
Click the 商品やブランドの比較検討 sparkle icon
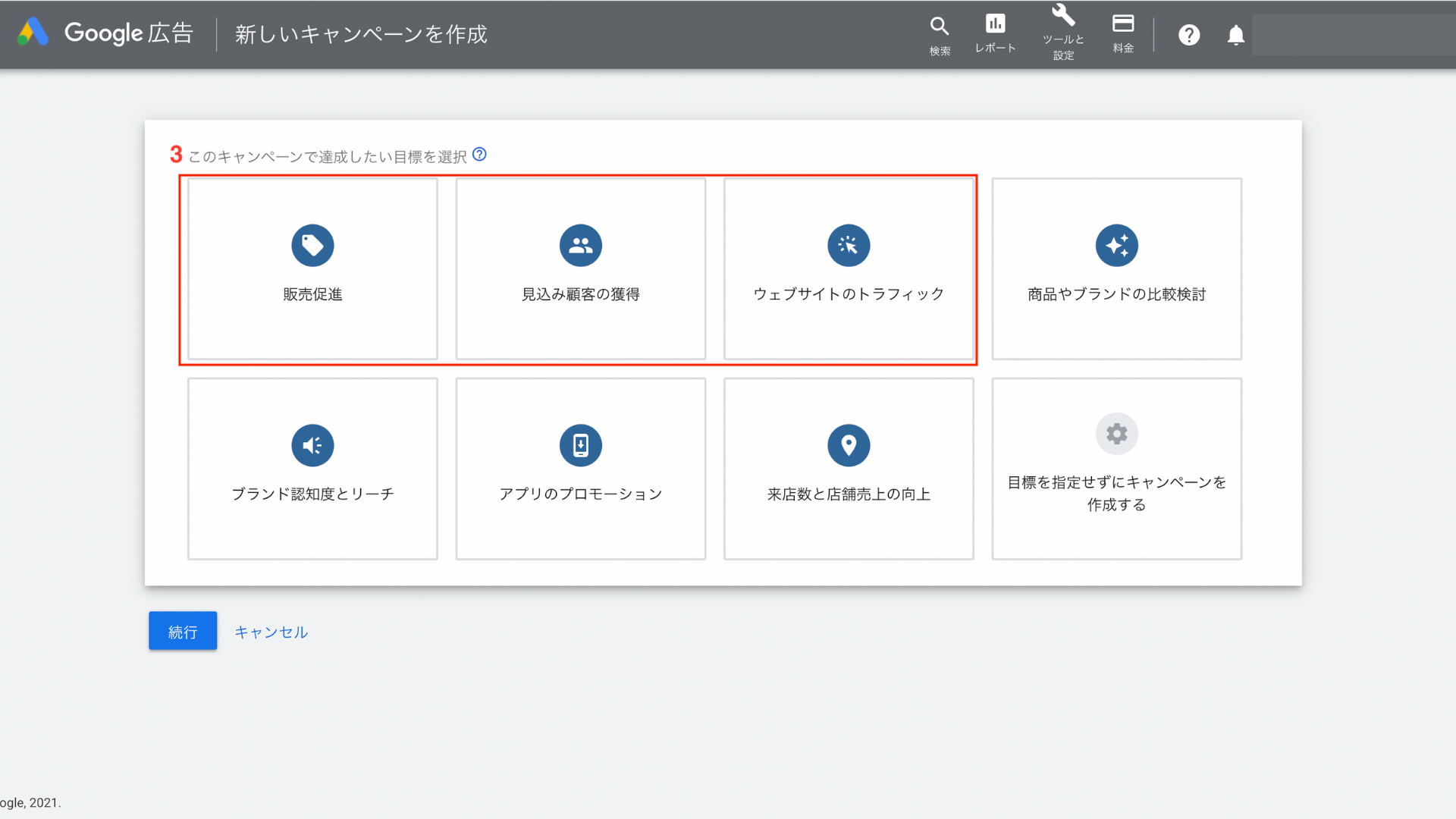(x=1117, y=245)
